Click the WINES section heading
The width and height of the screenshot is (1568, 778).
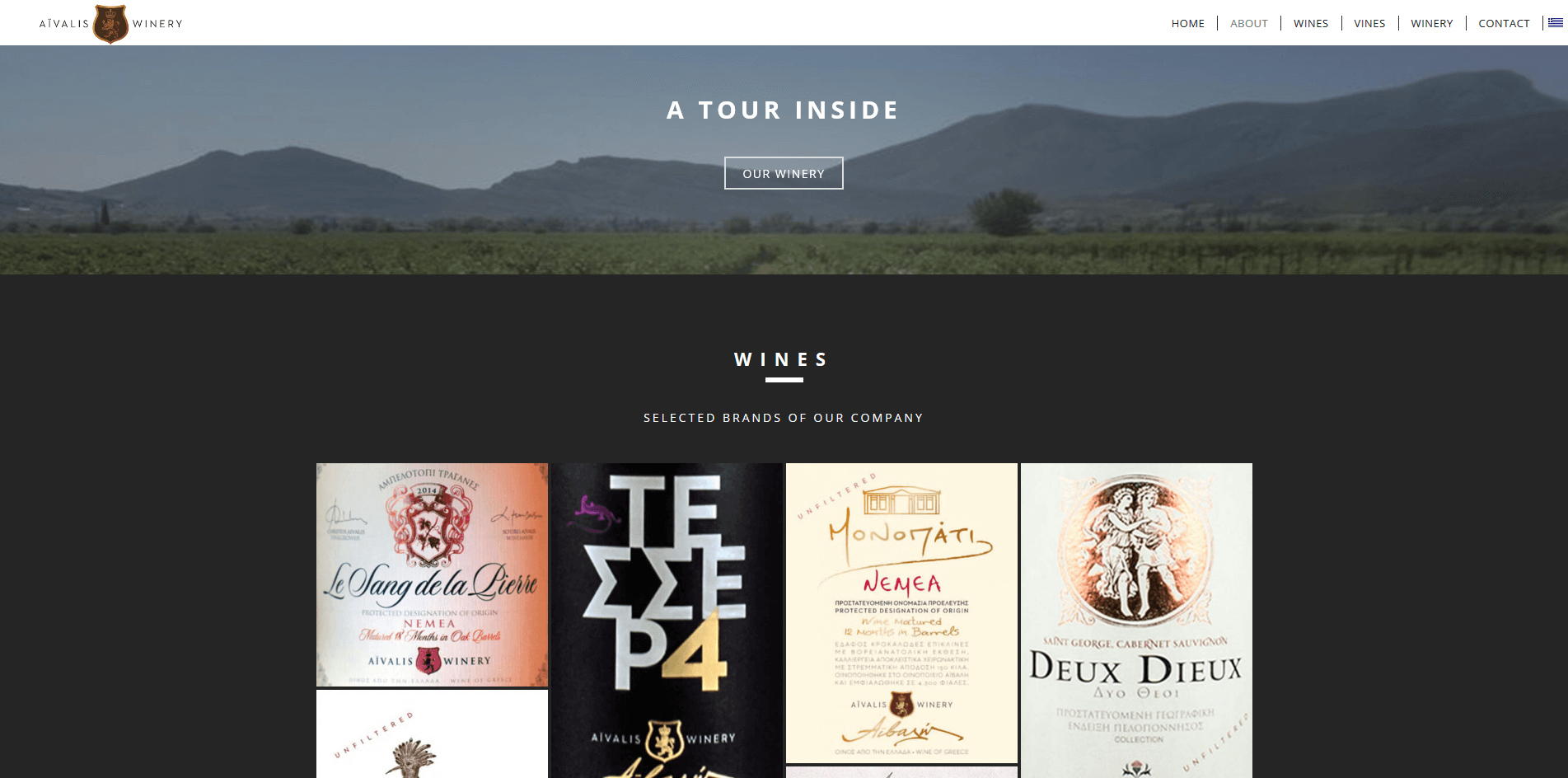[781, 359]
